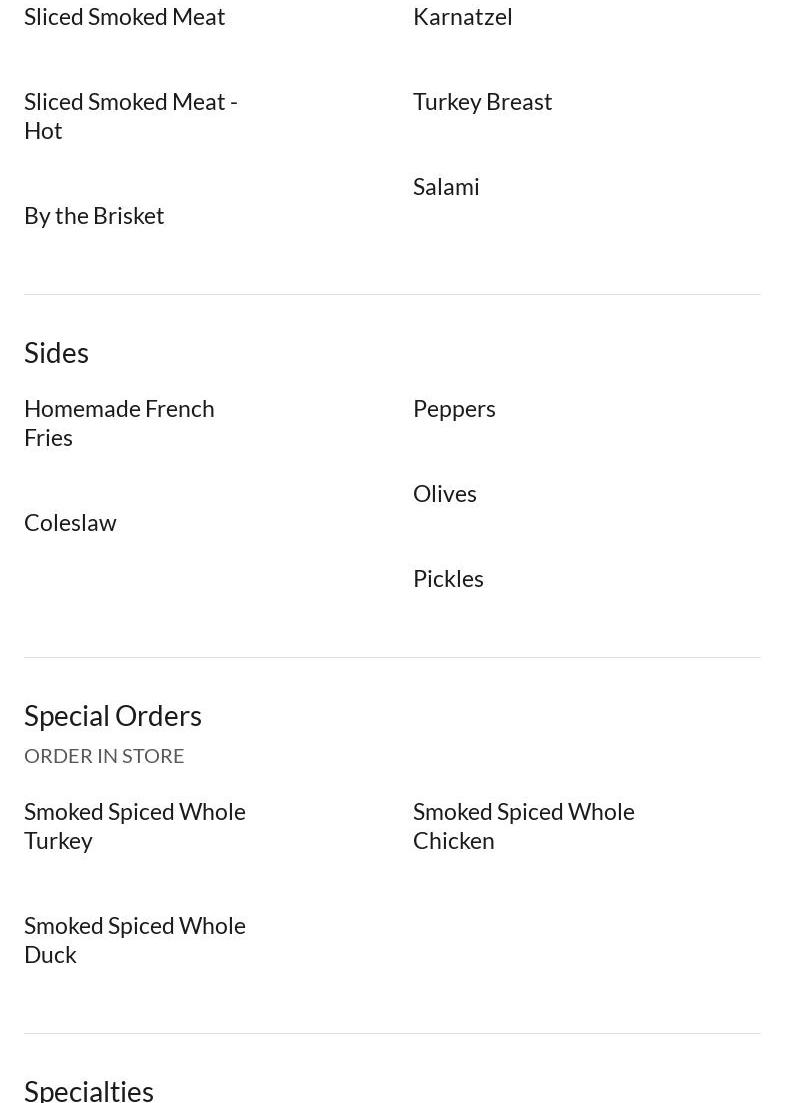The height and width of the screenshot is (1103, 785).
Task: Click the ORDER IN STORE subtitle
Action: point(104,756)
